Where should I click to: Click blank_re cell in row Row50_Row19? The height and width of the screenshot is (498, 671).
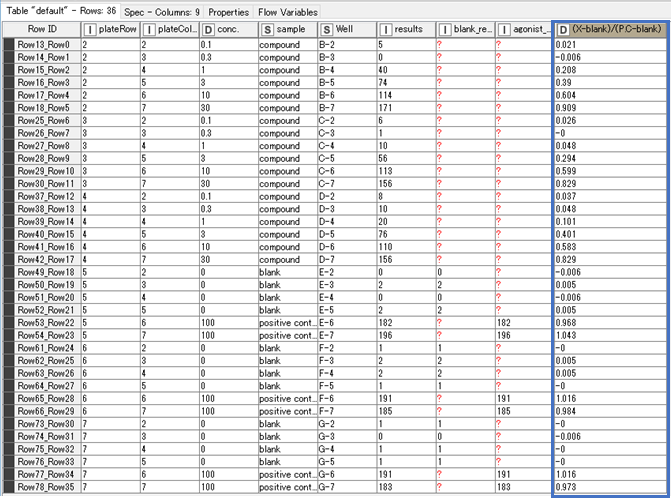(x=465, y=285)
